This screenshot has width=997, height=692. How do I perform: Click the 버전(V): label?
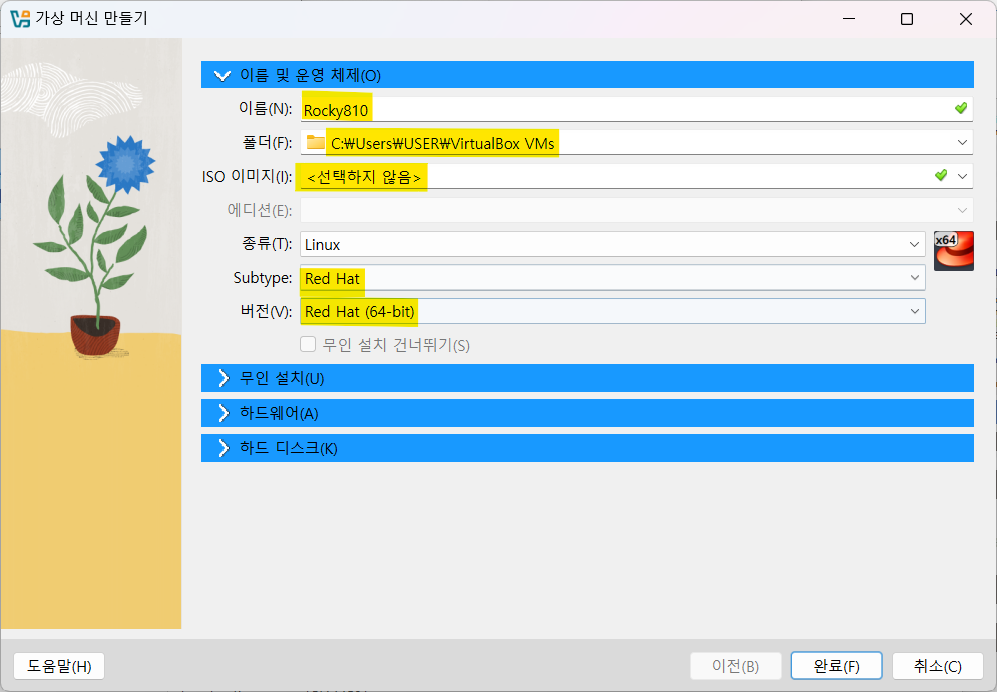(x=266, y=311)
